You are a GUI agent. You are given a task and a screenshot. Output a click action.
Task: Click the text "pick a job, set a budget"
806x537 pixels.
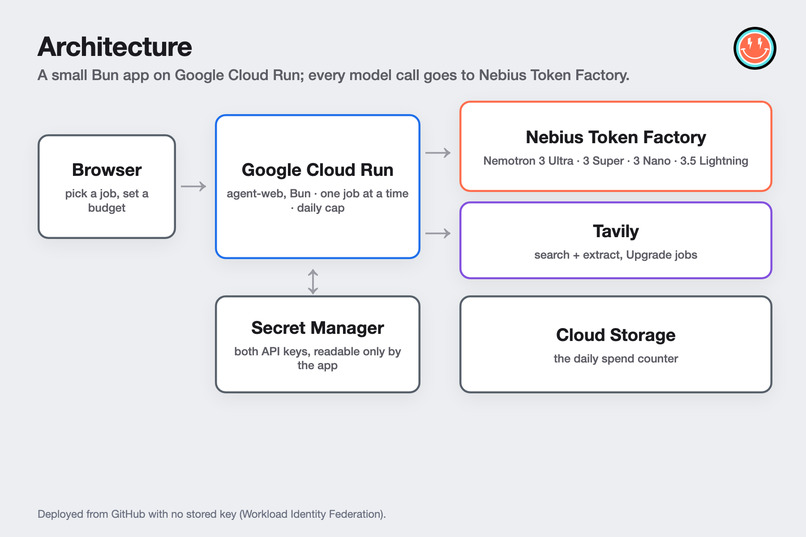[x=107, y=200]
